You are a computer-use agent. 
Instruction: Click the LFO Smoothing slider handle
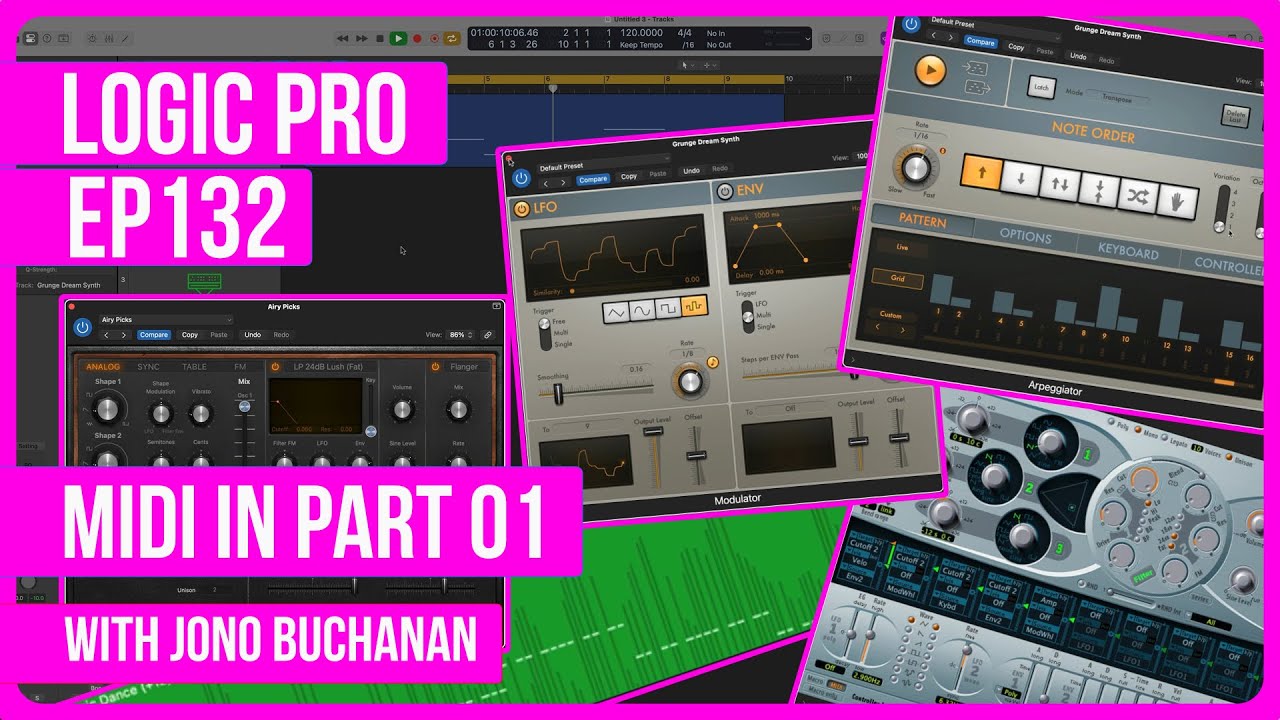558,393
